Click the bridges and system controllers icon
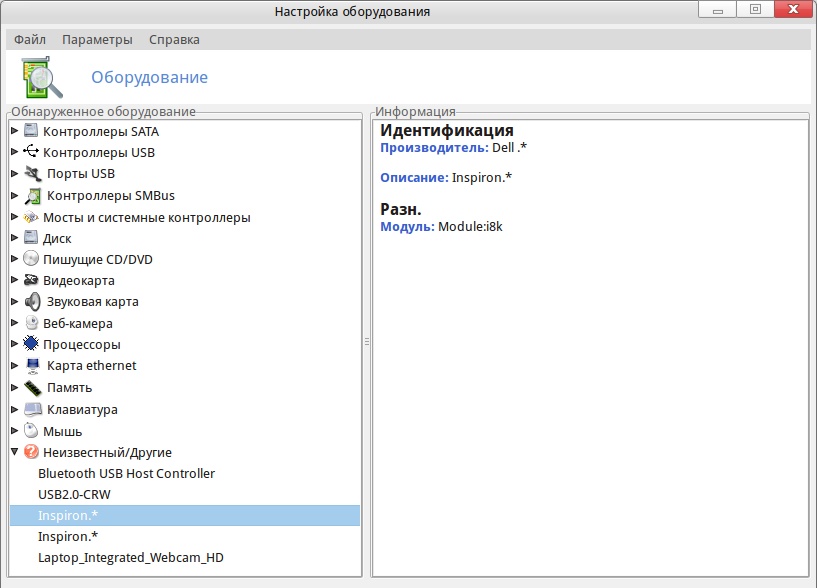Image resolution: width=817 pixels, height=588 pixels. click(31, 217)
